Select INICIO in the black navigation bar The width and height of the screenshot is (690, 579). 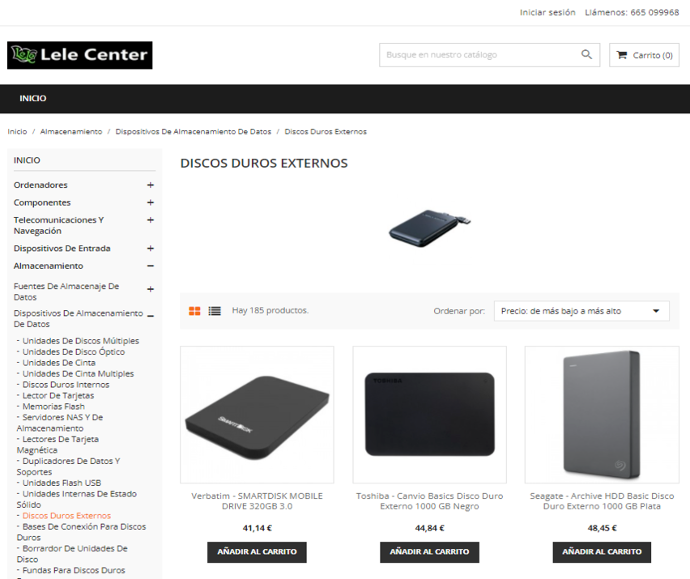pyautogui.click(x=33, y=99)
